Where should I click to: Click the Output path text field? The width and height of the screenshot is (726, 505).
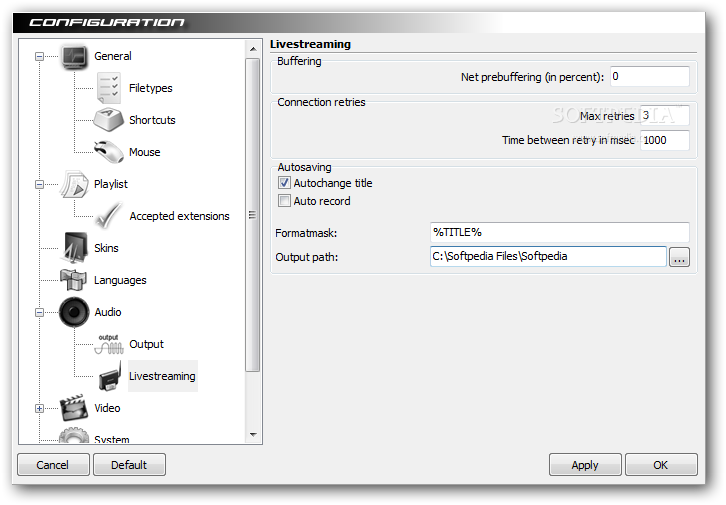pyautogui.click(x=548, y=256)
